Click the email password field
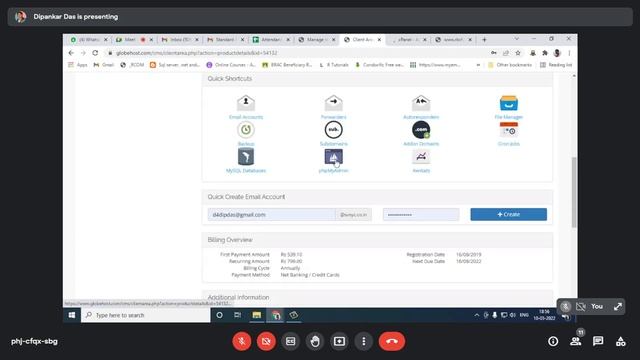 pos(421,215)
